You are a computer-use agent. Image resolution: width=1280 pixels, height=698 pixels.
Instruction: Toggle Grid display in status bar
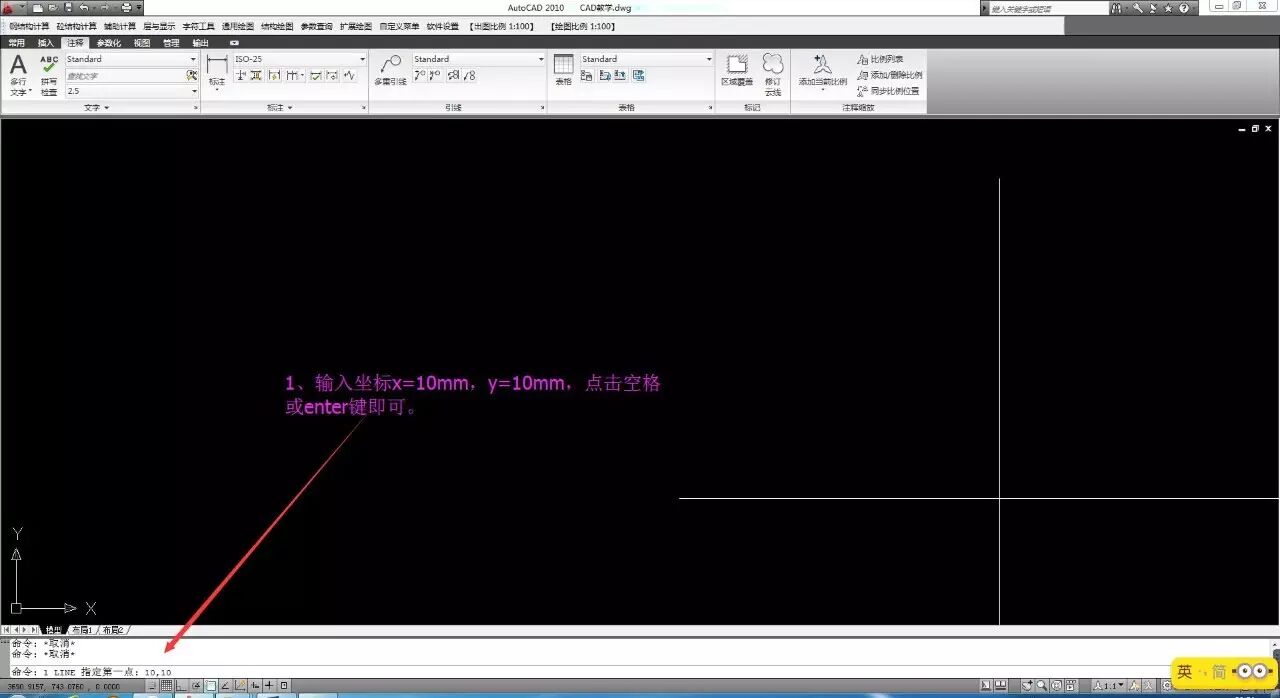tap(166, 685)
